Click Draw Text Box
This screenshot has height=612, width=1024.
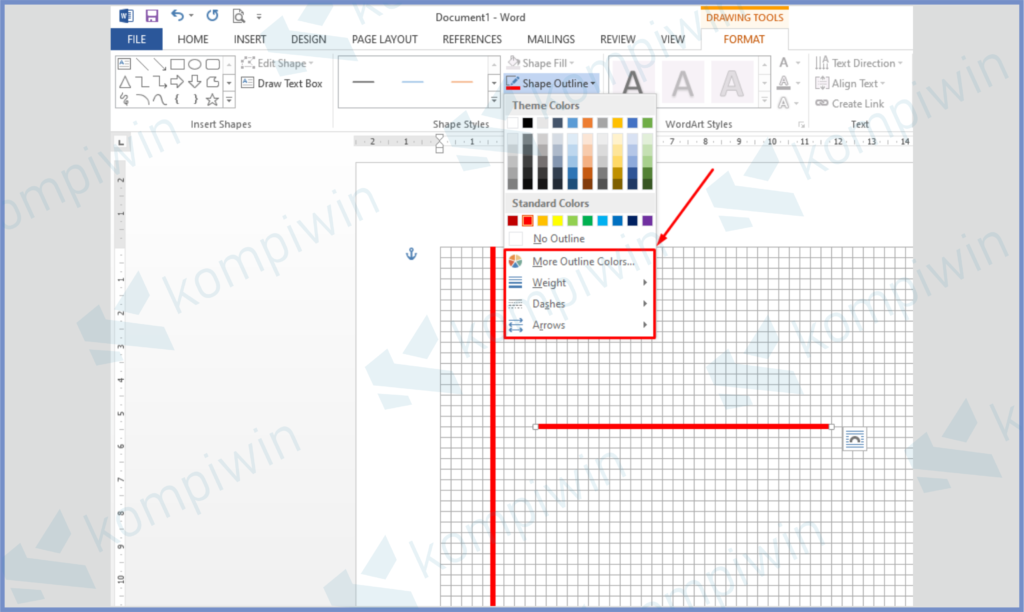click(283, 83)
